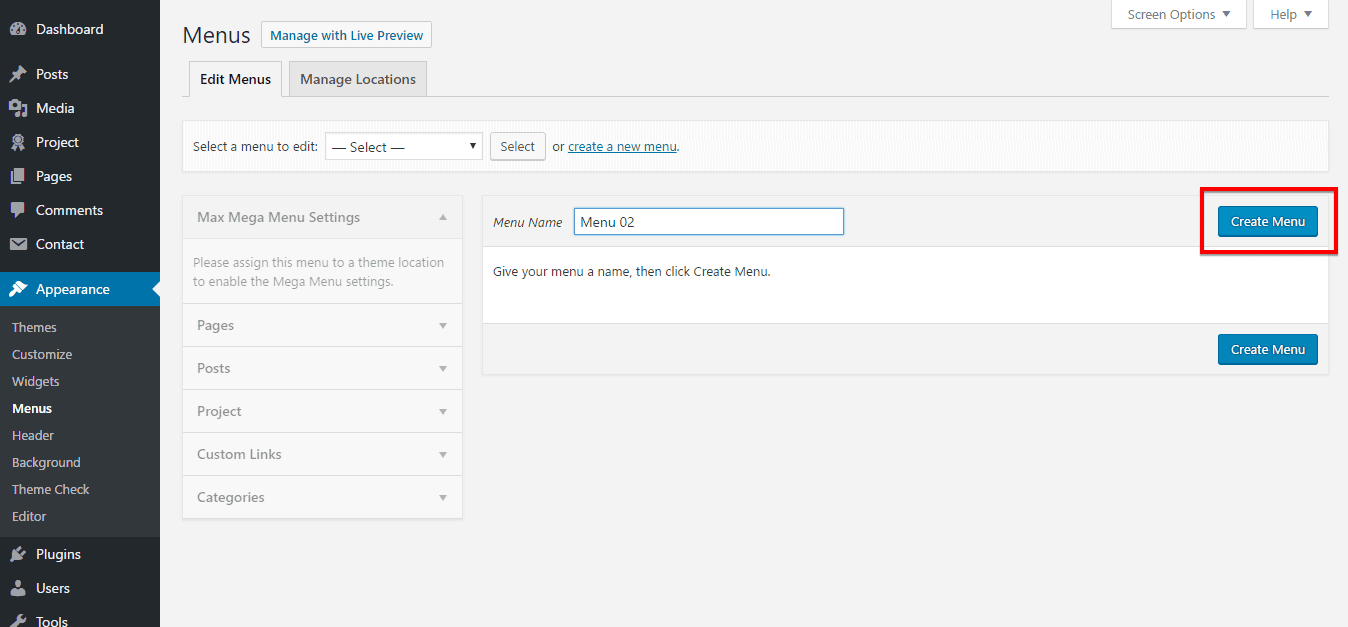Screen dimensions: 1348x627
Task: Expand the Custom Links section
Action: coord(321,453)
